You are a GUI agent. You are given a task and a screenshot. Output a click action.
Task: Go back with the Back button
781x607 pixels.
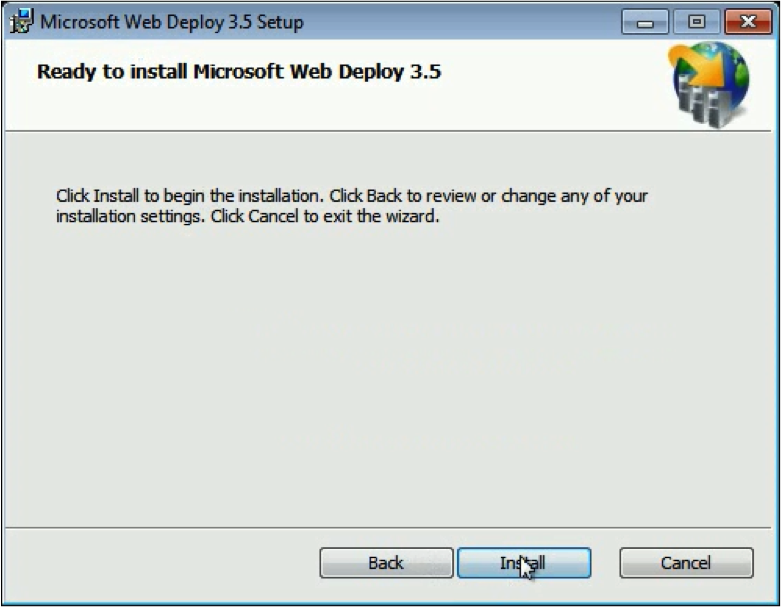[386, 563]
